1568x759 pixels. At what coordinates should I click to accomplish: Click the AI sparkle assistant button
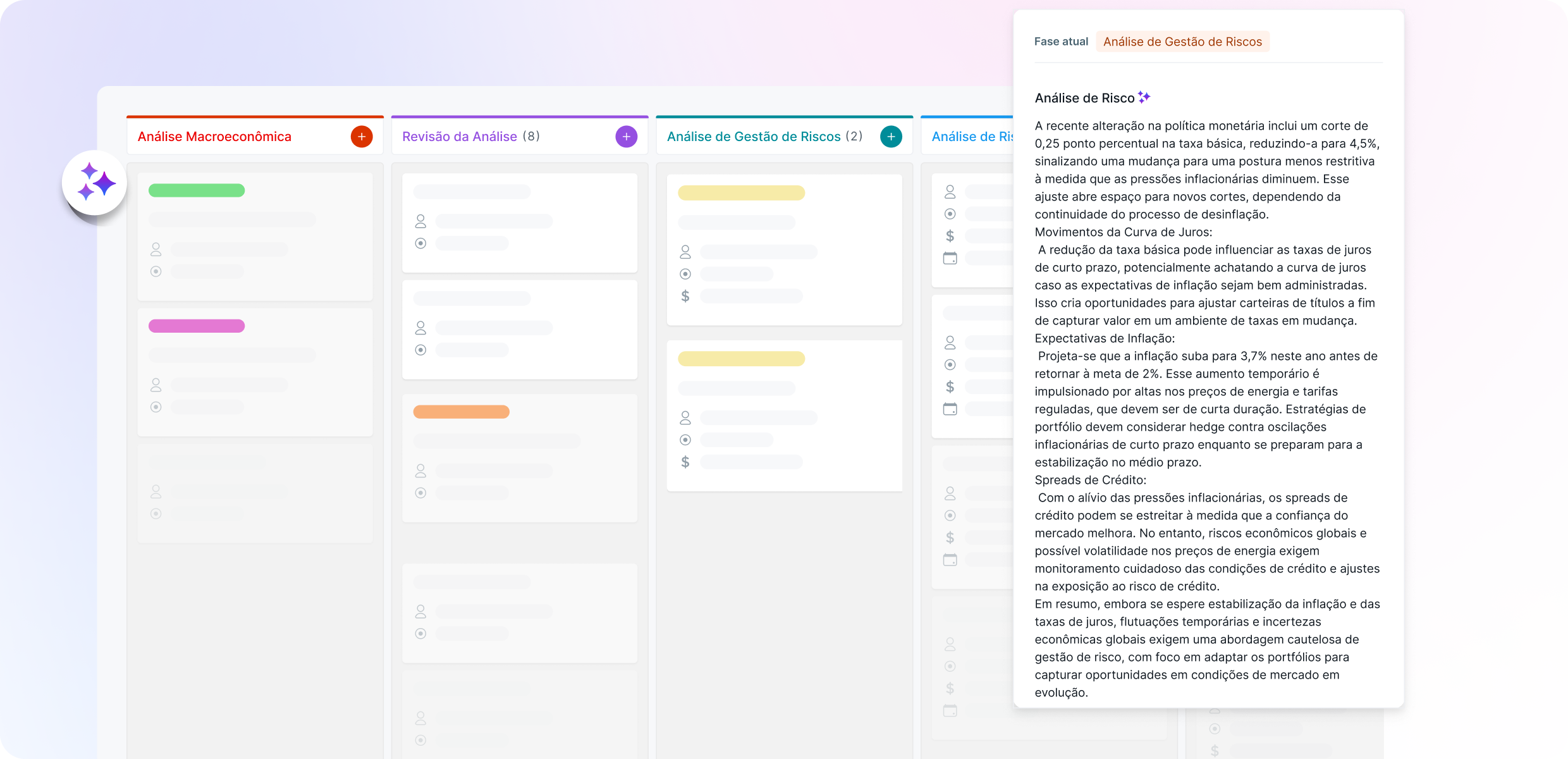pos(95,183)
